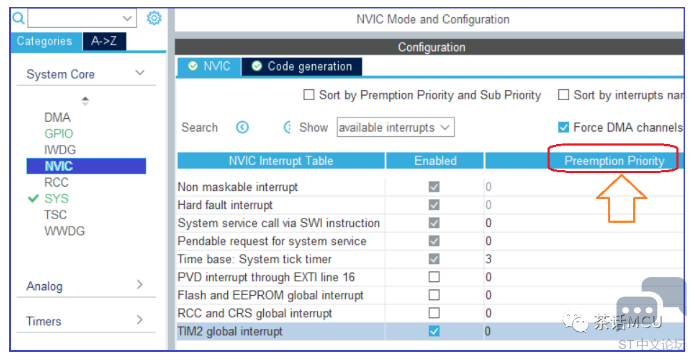Open the available interrupts dropdown
695x360 pixels.
click(x=395, y=127)
